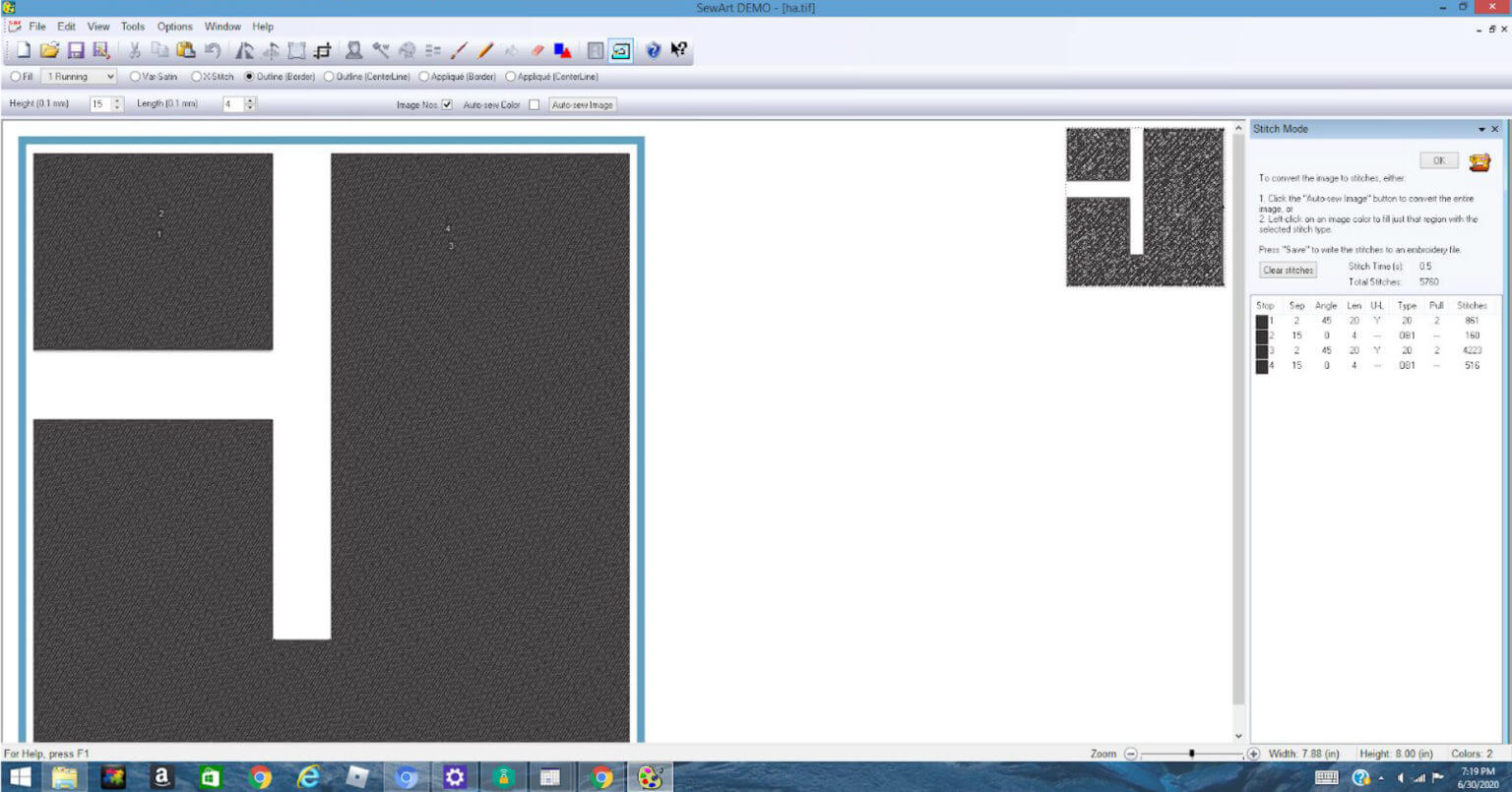This screenshot has width=1512, height=792.
Task: Click the Auto-sew Image button
Action: click(x=583, y=105)
